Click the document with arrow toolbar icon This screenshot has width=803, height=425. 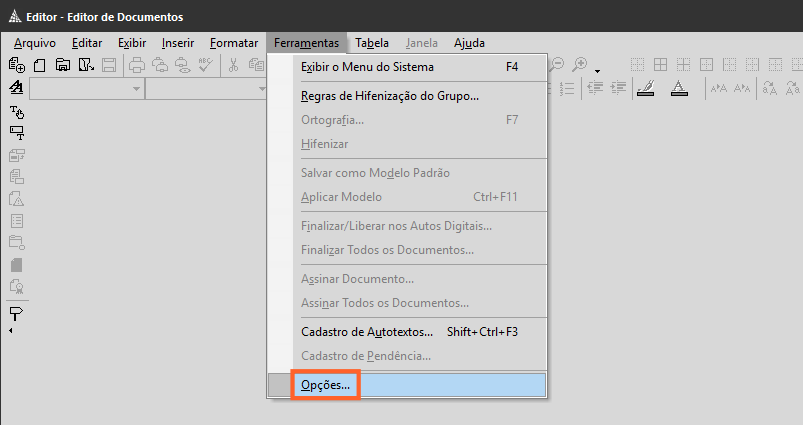pos(86,65)
